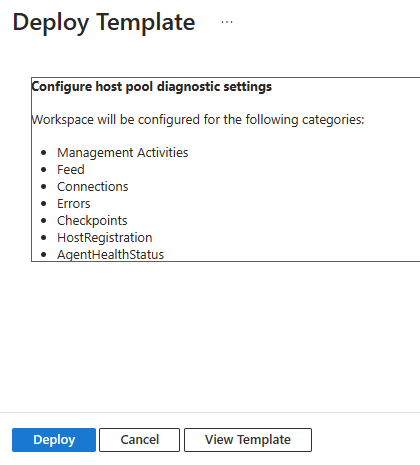Select the Checkpoints category entry
Image resolution: width=420 pixels, height=465 pixels.
pyautogui.click(x=92, y=221)
